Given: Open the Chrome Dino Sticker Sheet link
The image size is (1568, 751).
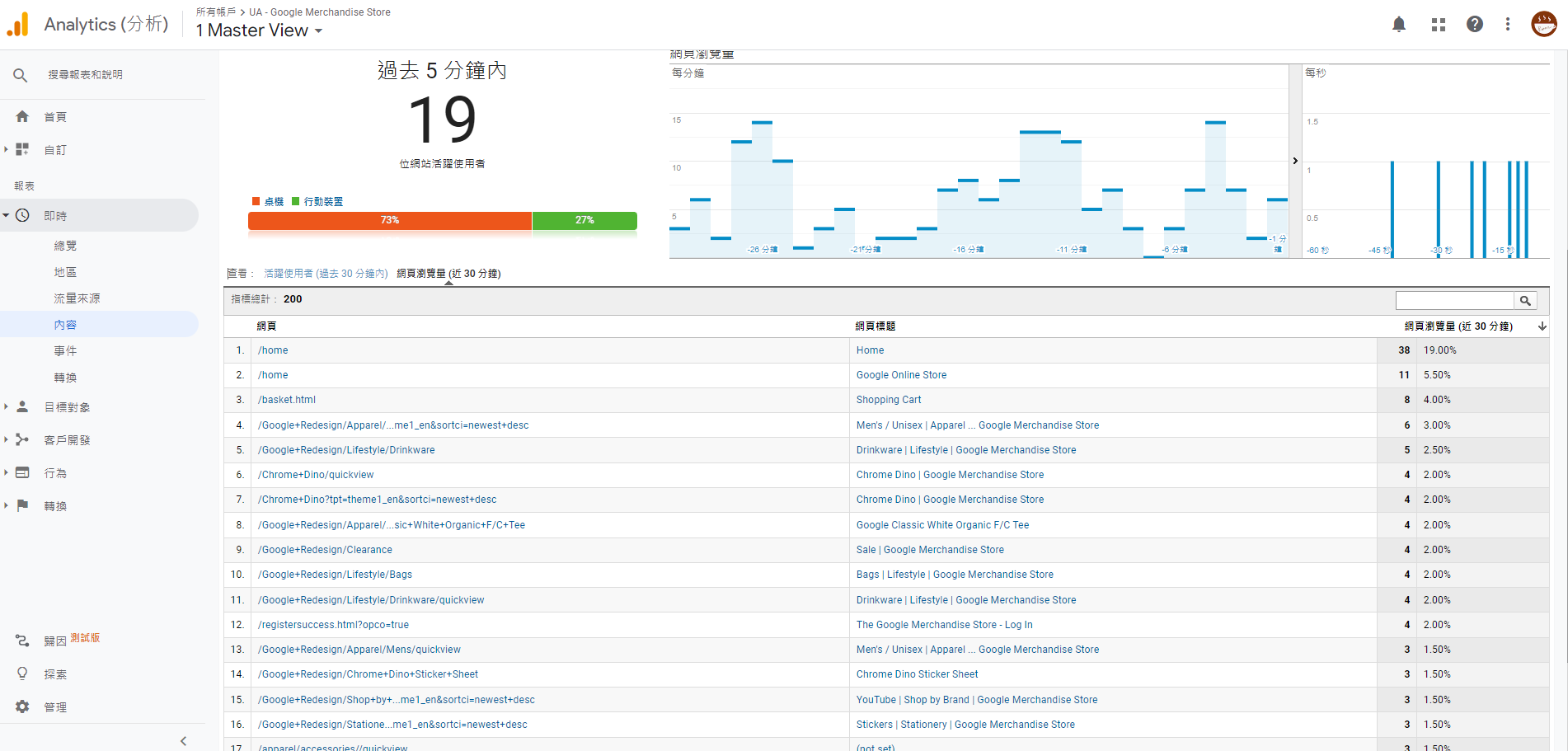Looking at the screenshot, I should (917, 674).
